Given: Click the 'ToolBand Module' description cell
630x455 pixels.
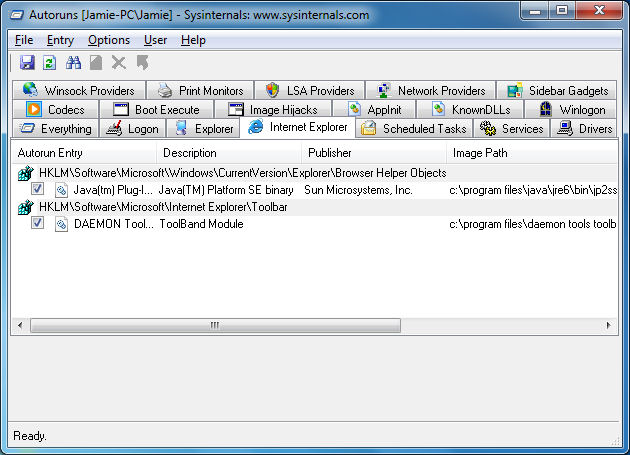Looking at the screenshot, I should point(201,224).
